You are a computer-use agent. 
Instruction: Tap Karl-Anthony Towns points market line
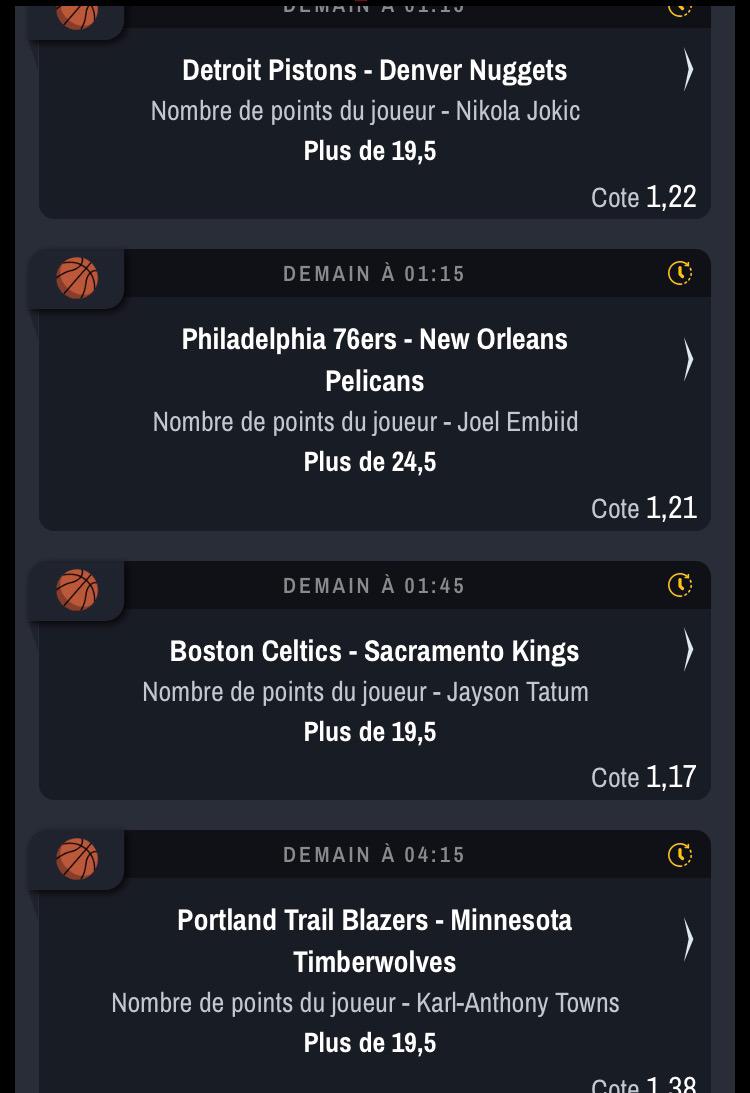click(365, 1002)
